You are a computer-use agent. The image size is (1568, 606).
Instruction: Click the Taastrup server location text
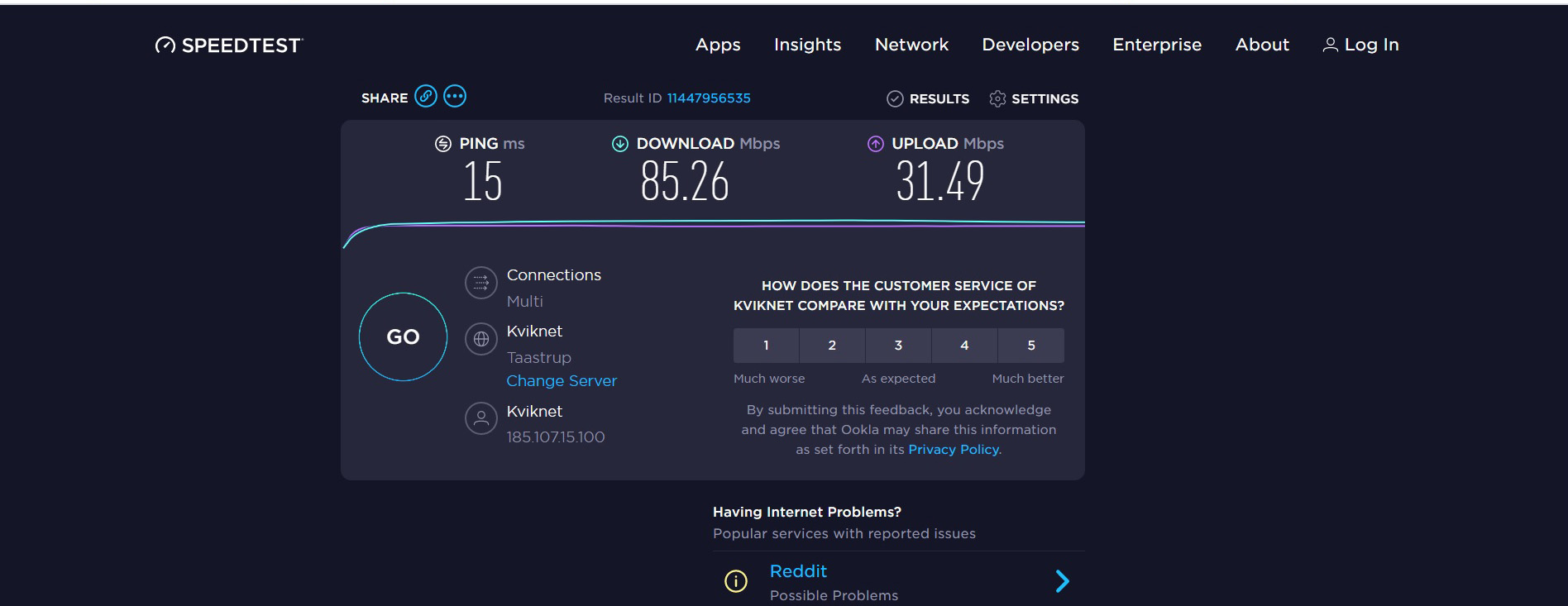click(539, 358)
